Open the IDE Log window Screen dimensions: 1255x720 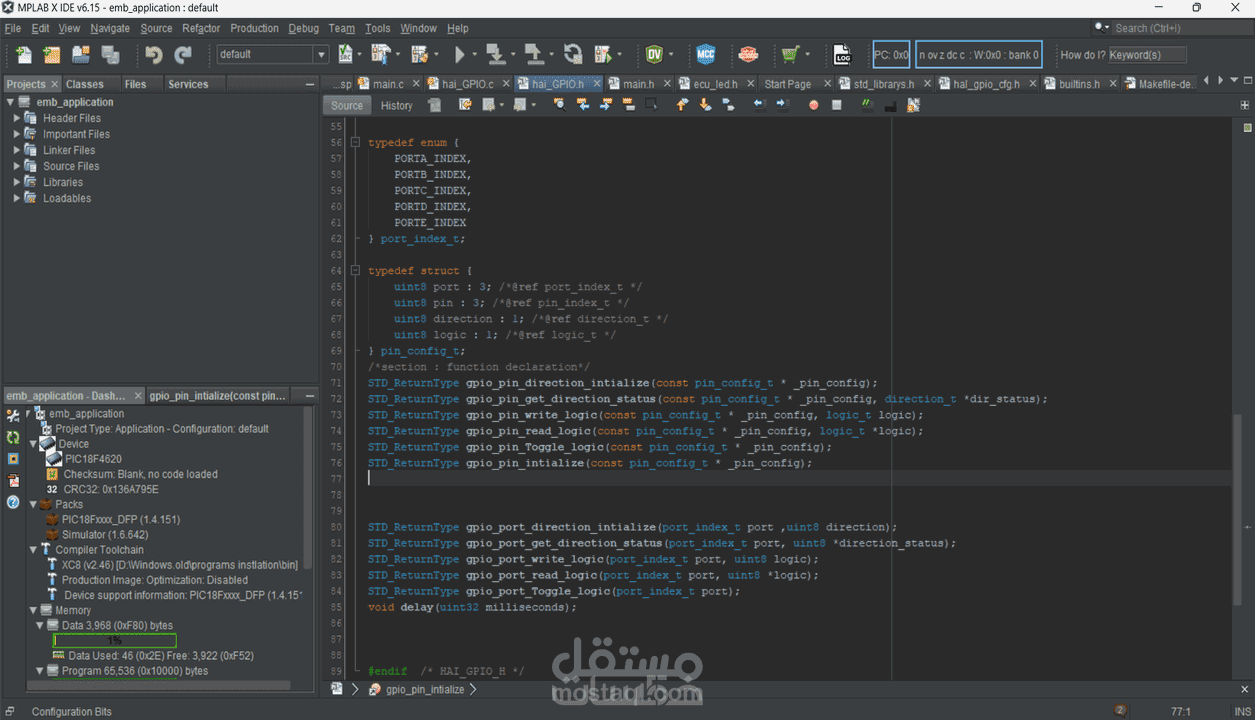point(842,55)
